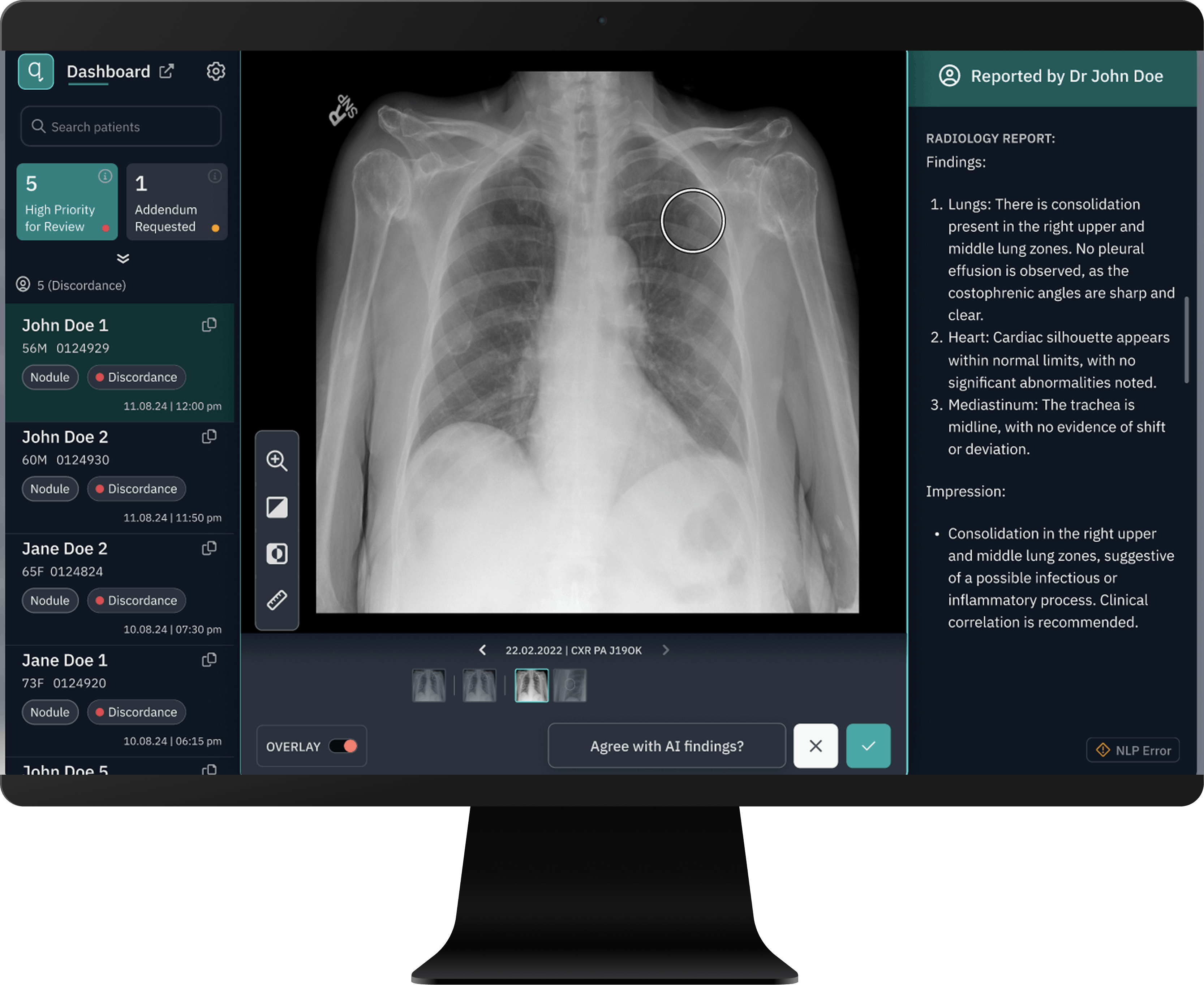Click Nodule tag on Jane Doe 1
1204x985 pixels.
point(50,713)
